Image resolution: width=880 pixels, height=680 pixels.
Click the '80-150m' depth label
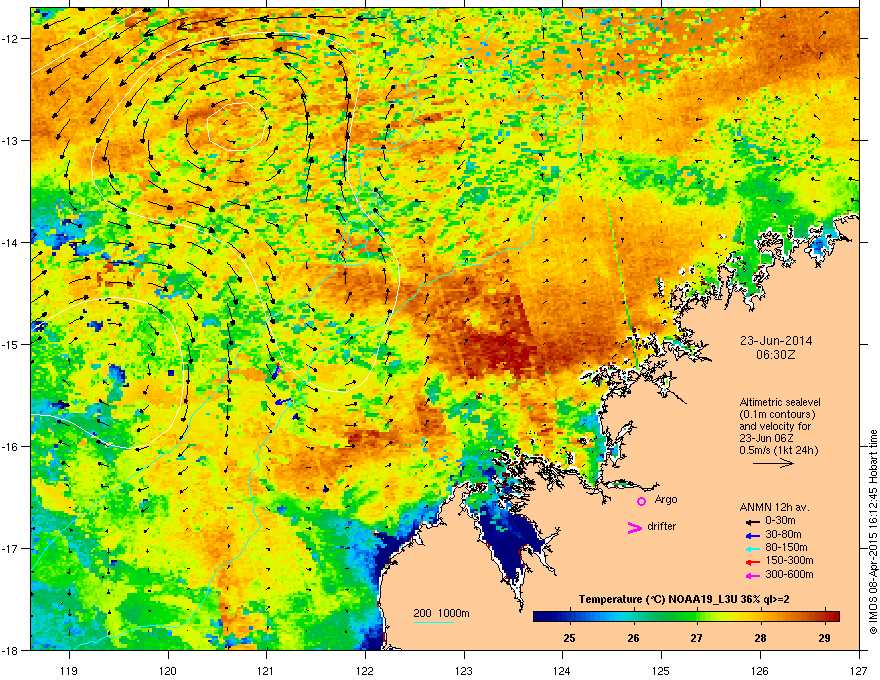[x=786, y=547]
